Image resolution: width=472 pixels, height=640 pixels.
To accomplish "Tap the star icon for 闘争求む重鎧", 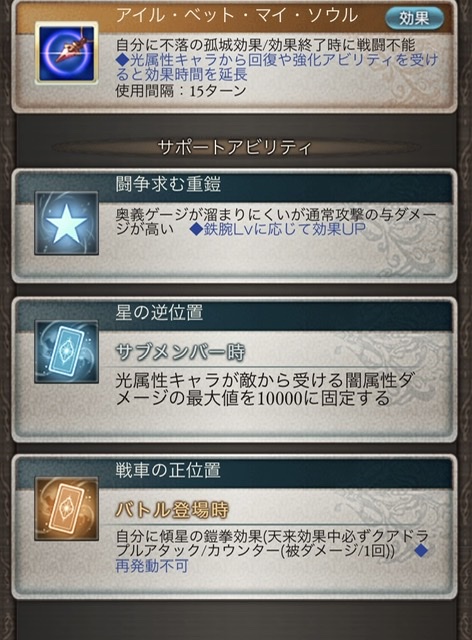I will [67, 223].
